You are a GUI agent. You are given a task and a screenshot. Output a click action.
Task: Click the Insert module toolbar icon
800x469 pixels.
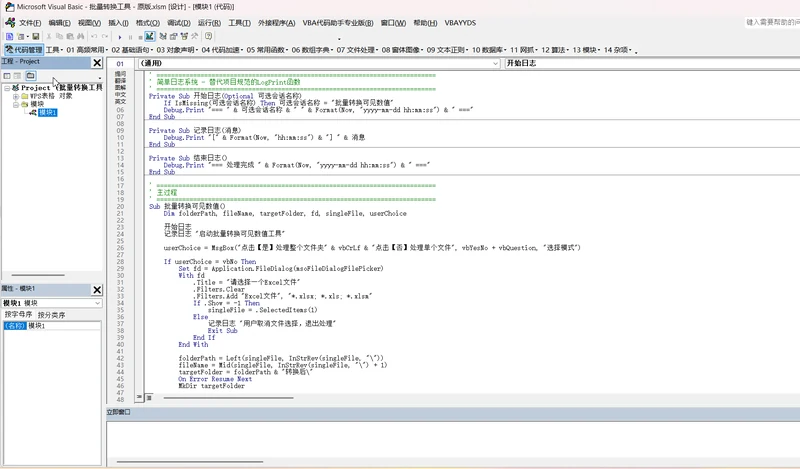(20, 36)
